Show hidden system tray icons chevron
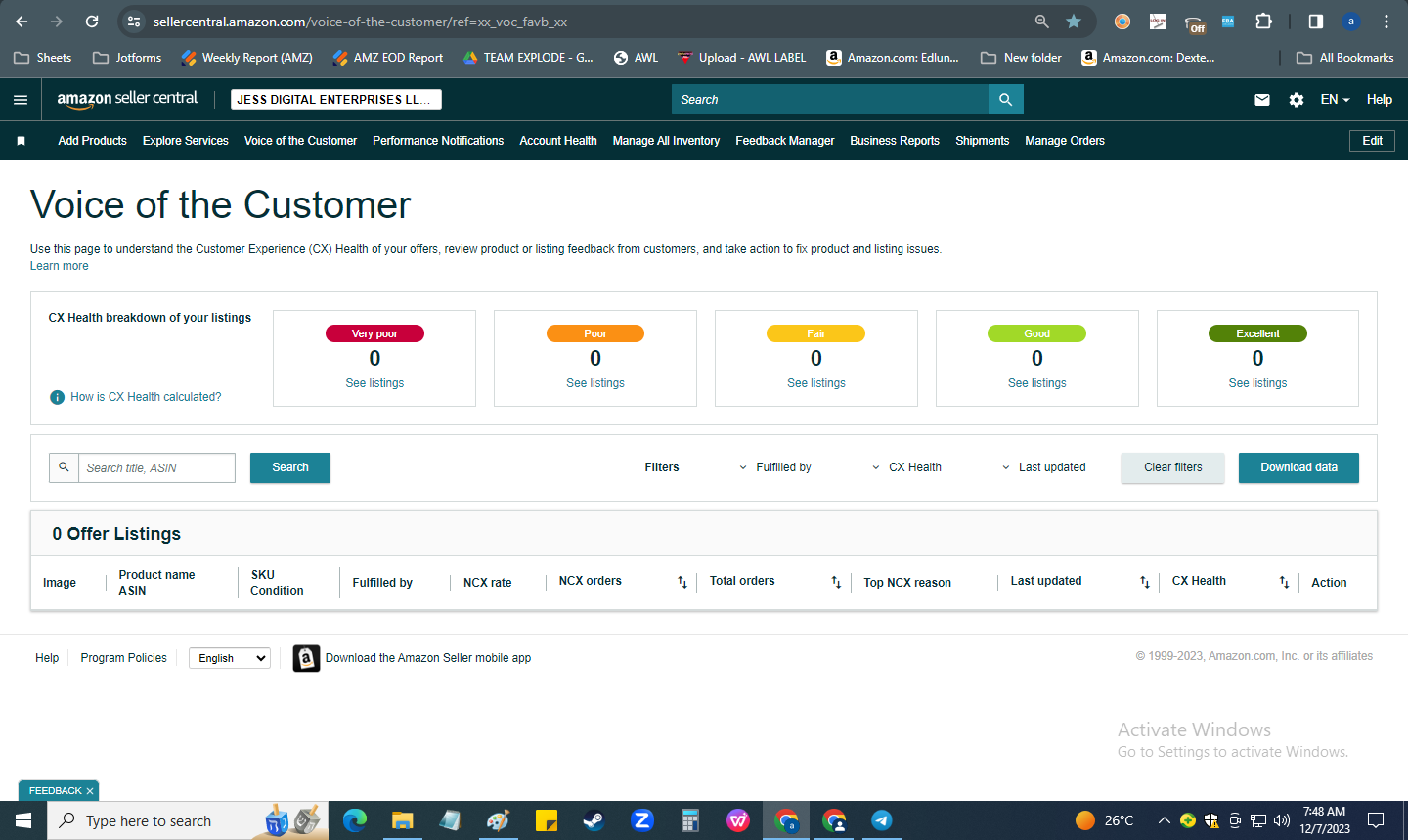The image size is (1408, 840). [1164, 820]
